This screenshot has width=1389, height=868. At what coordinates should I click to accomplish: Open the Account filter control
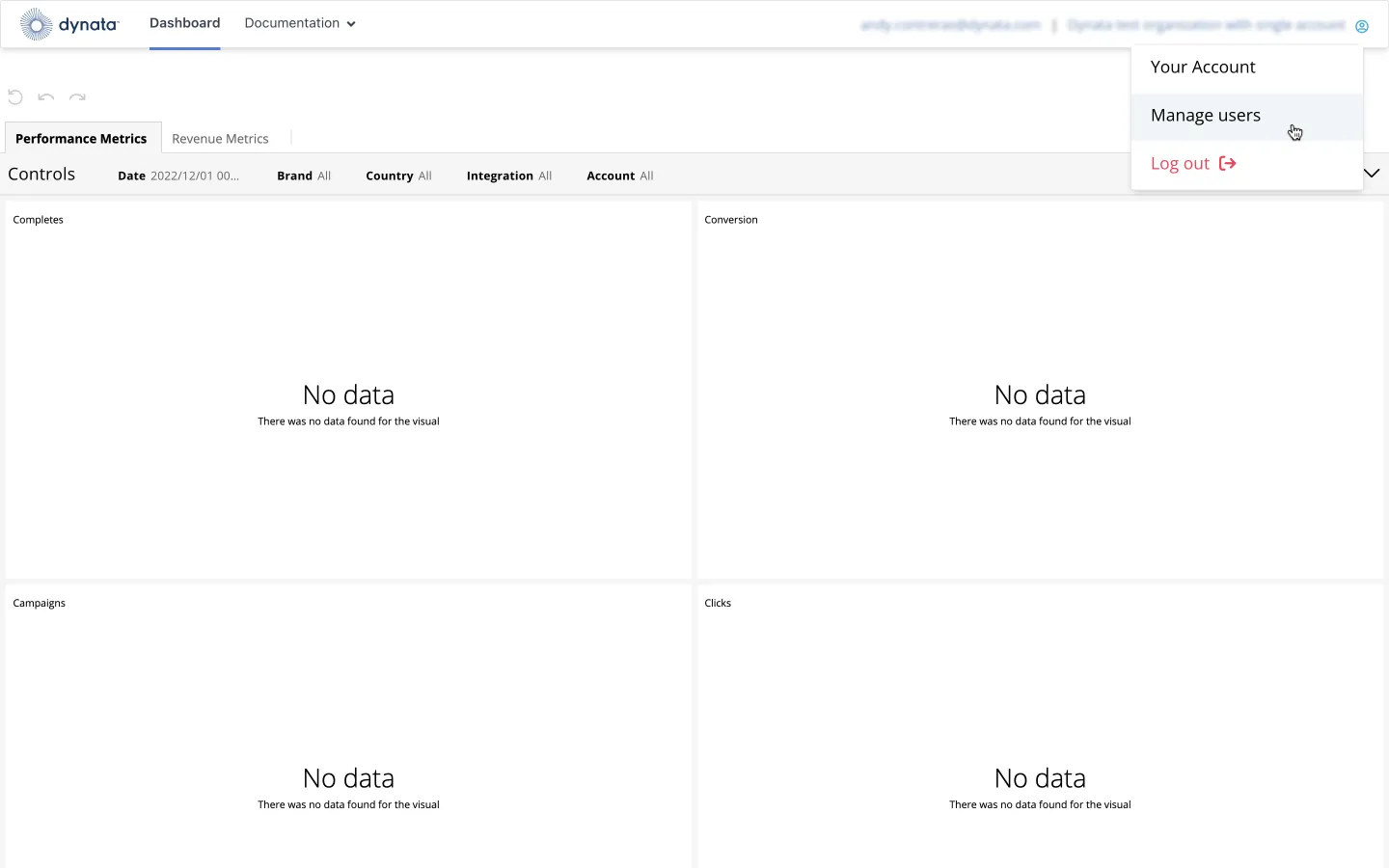tap(619, 176)
